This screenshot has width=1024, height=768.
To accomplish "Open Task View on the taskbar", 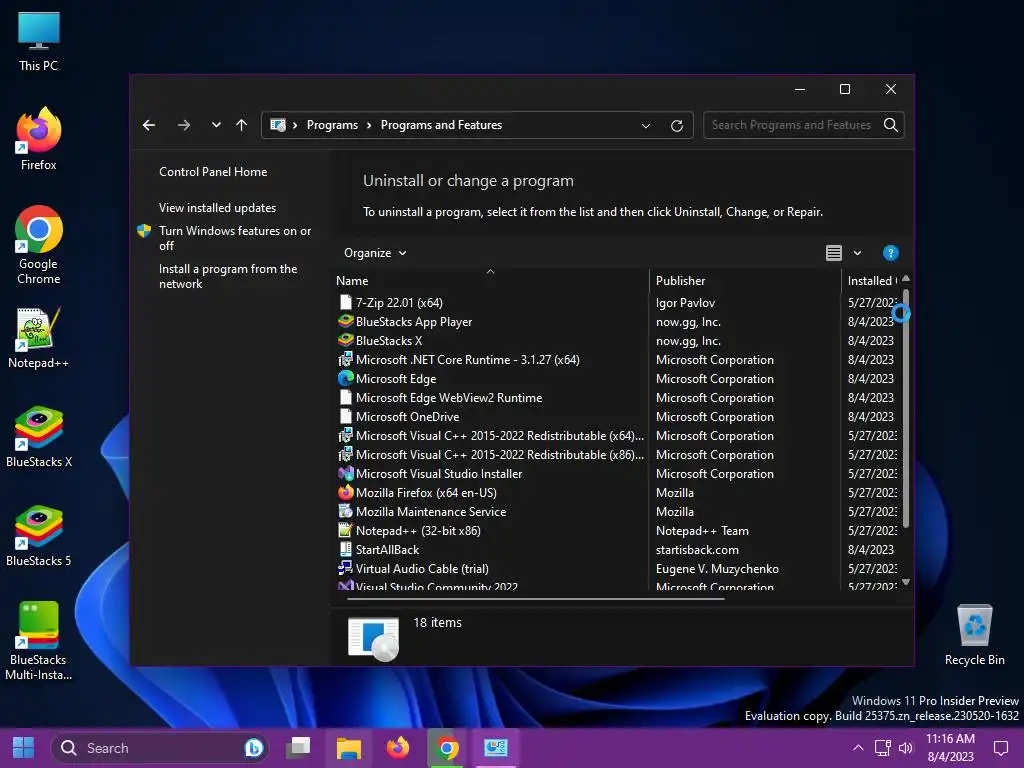I will tap(299, 748).
